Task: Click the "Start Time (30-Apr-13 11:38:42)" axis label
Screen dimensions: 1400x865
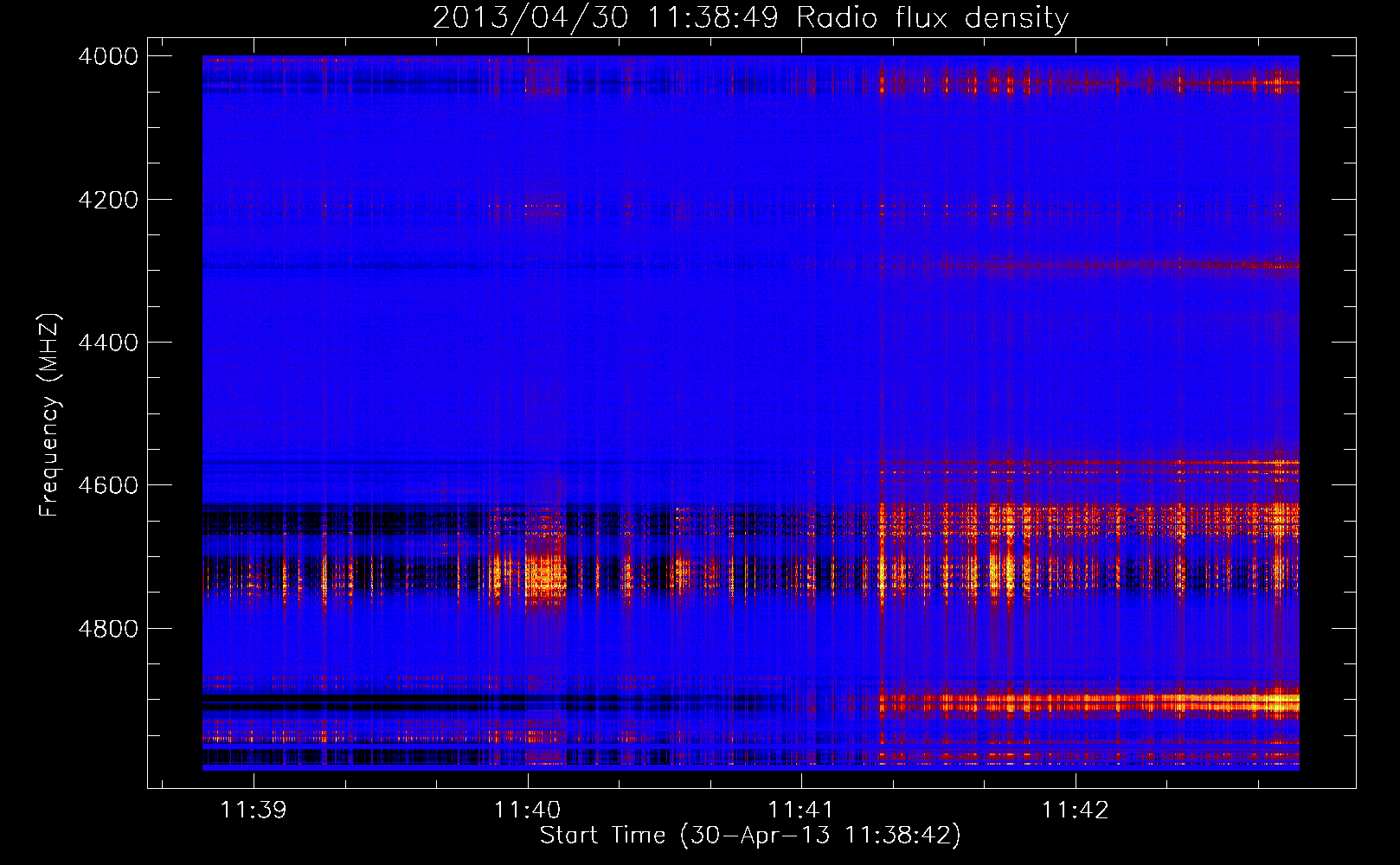Action: pyautogui.click(x=750, y=836)
